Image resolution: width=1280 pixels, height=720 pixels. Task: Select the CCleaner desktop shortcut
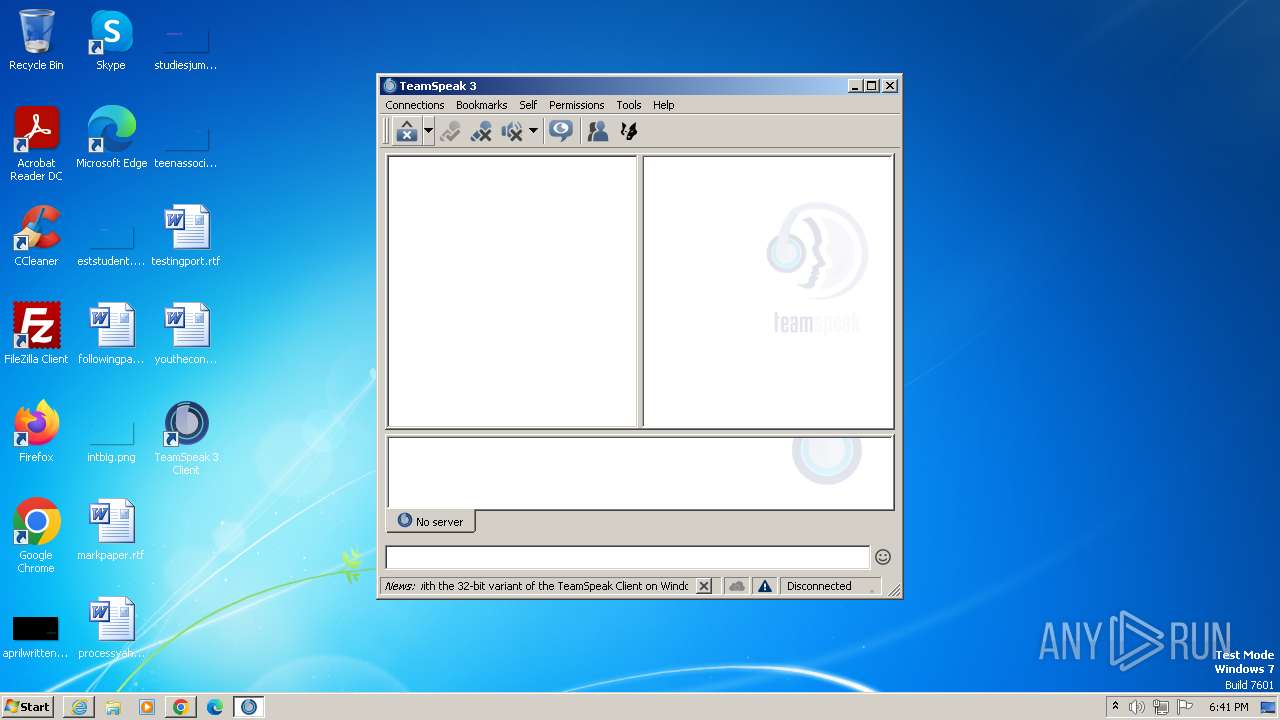(x=36, y=236)
